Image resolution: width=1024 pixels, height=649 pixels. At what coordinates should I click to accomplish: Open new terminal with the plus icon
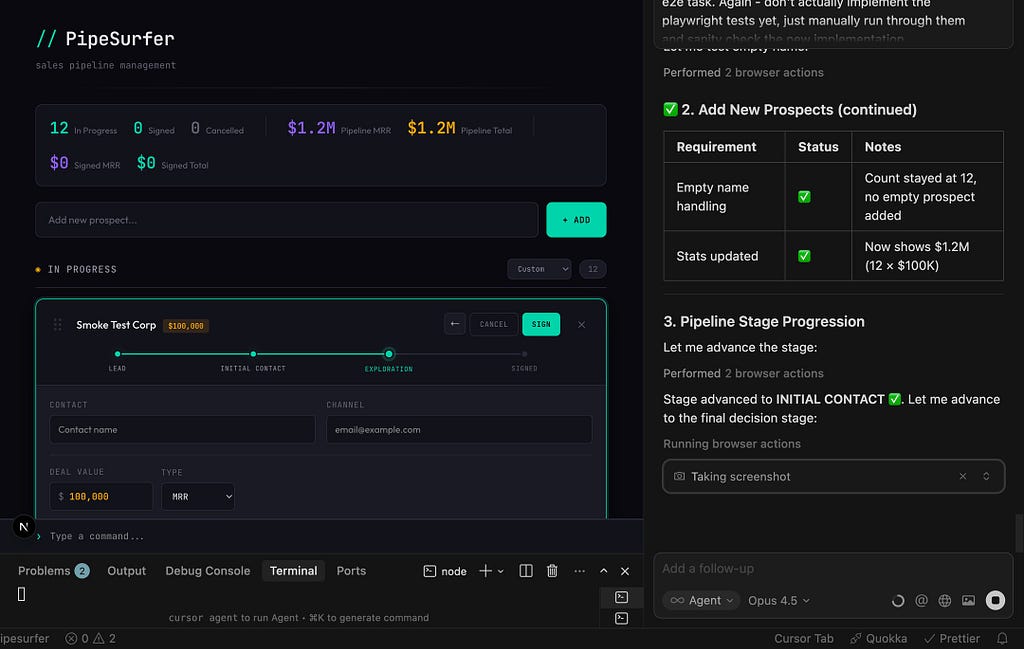[x=485, y=571]
